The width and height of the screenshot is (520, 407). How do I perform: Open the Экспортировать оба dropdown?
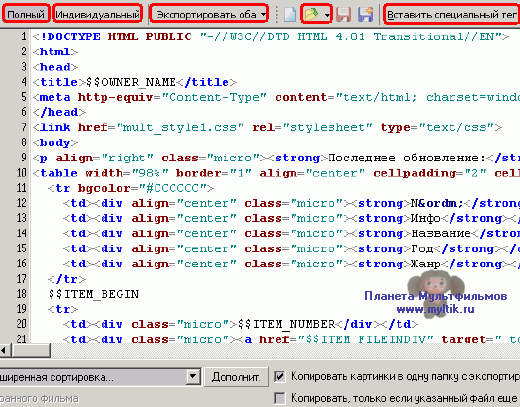click(x=209, y=14)
